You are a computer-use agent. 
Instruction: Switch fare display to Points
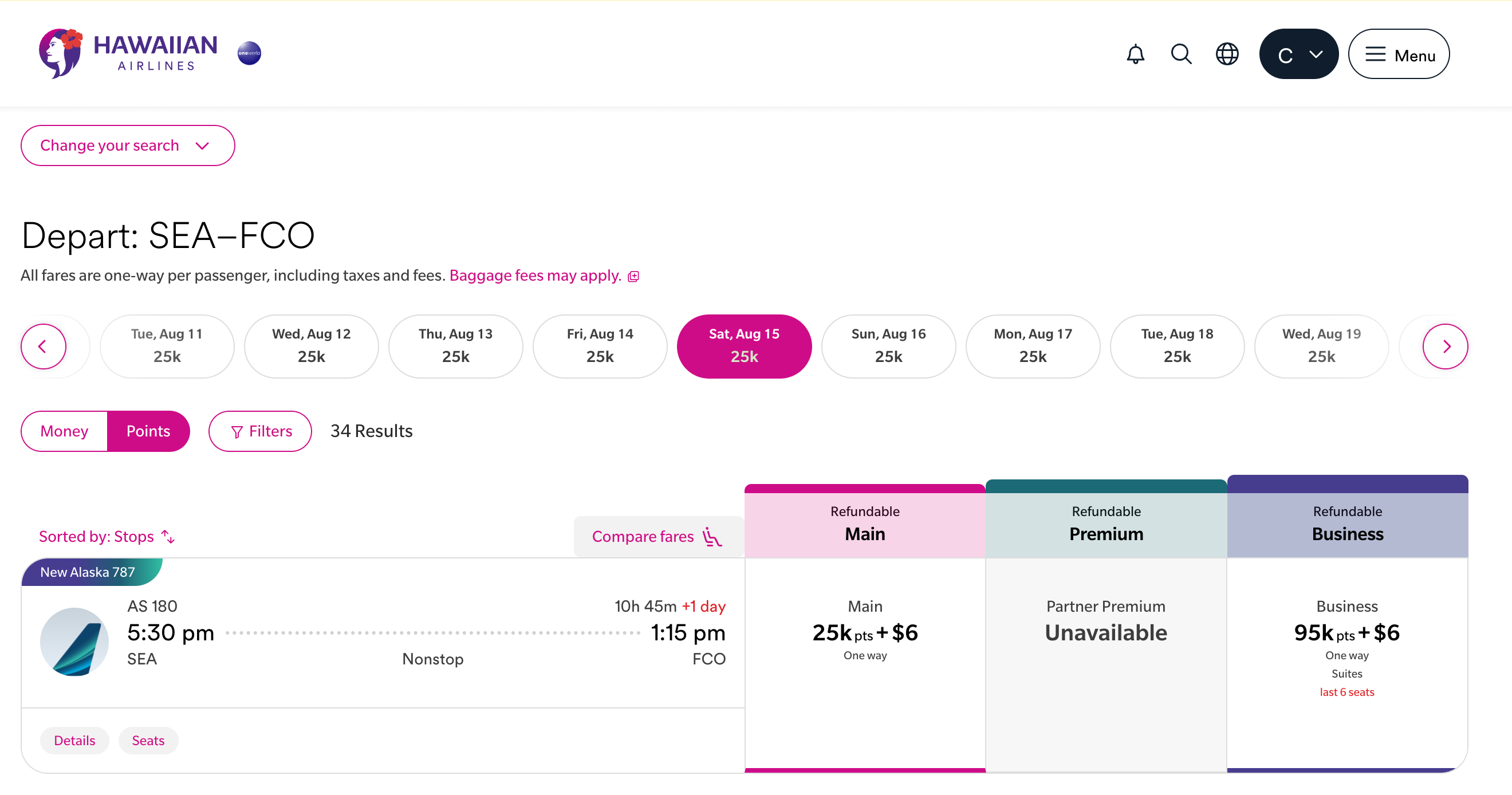point(148,431)
